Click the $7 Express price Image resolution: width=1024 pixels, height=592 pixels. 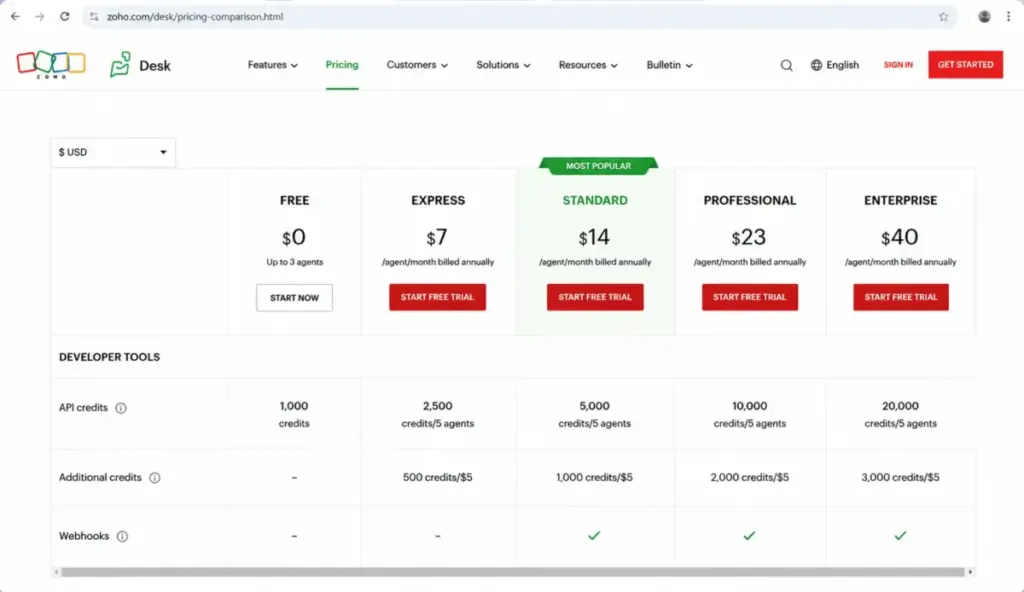[437, 237]
